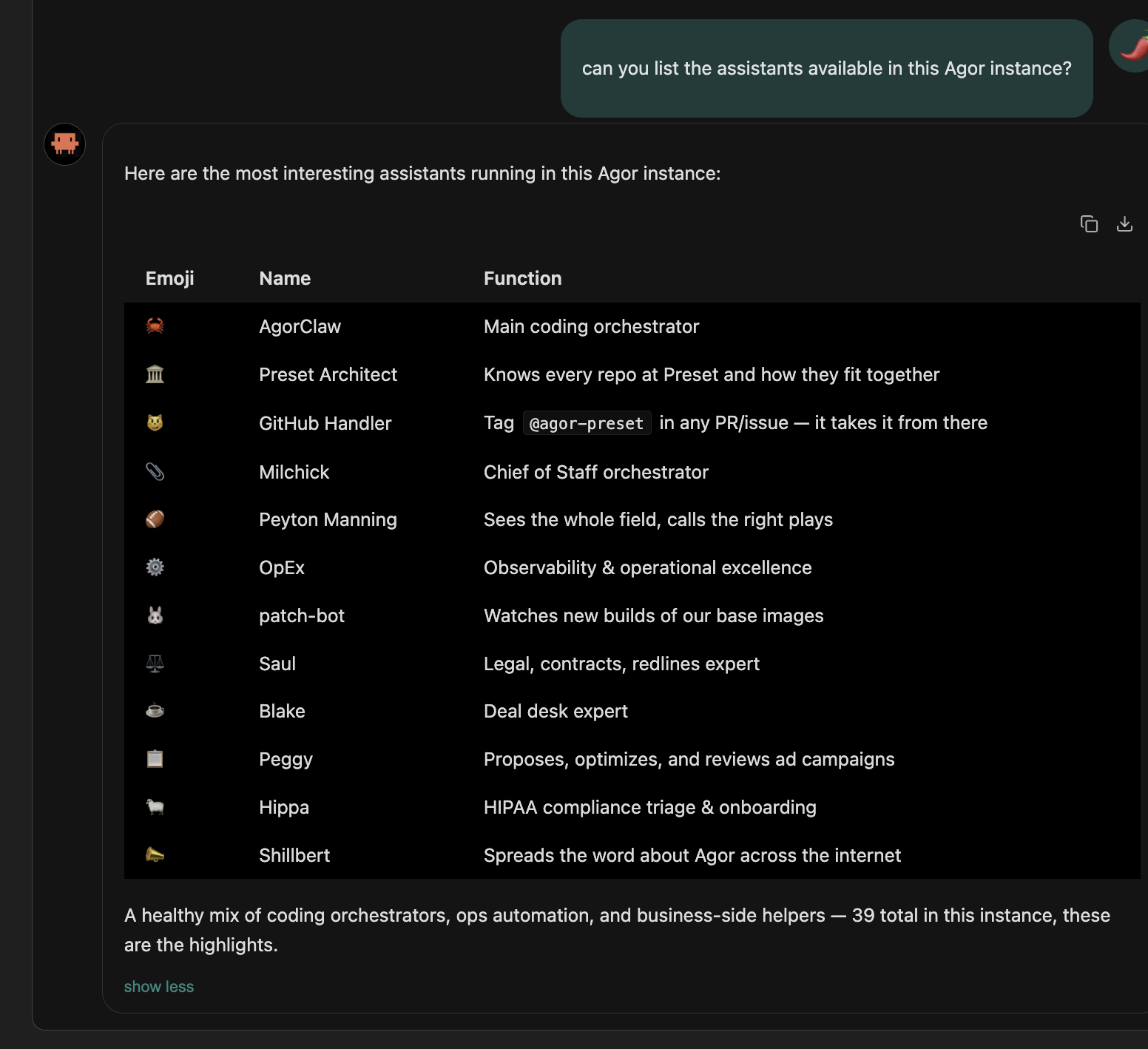Click the crab emoji for AgorClaw

pyautogui.click(x=155, y=326)
